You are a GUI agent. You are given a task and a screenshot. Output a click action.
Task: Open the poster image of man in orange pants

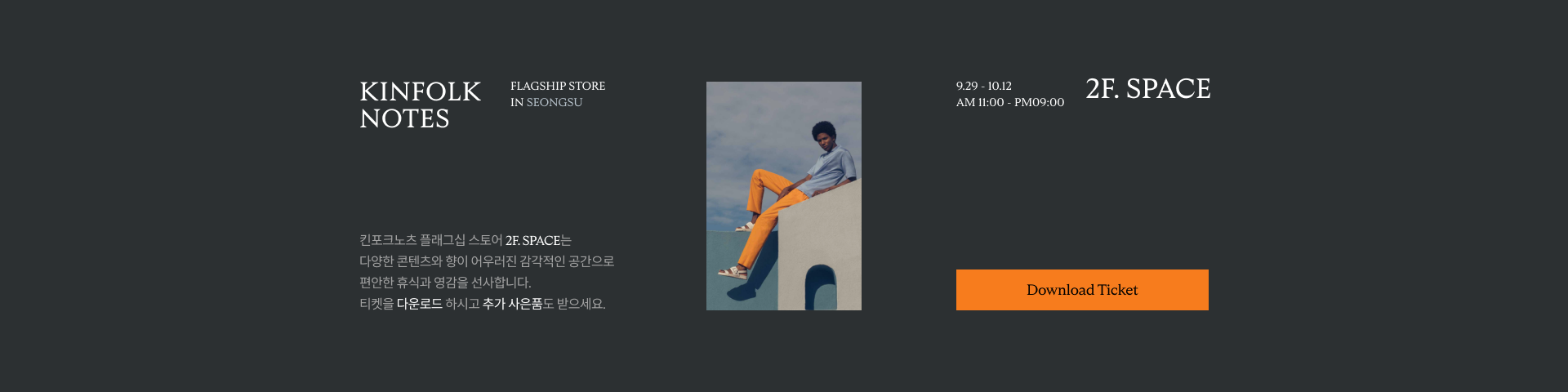coord(784,196)
